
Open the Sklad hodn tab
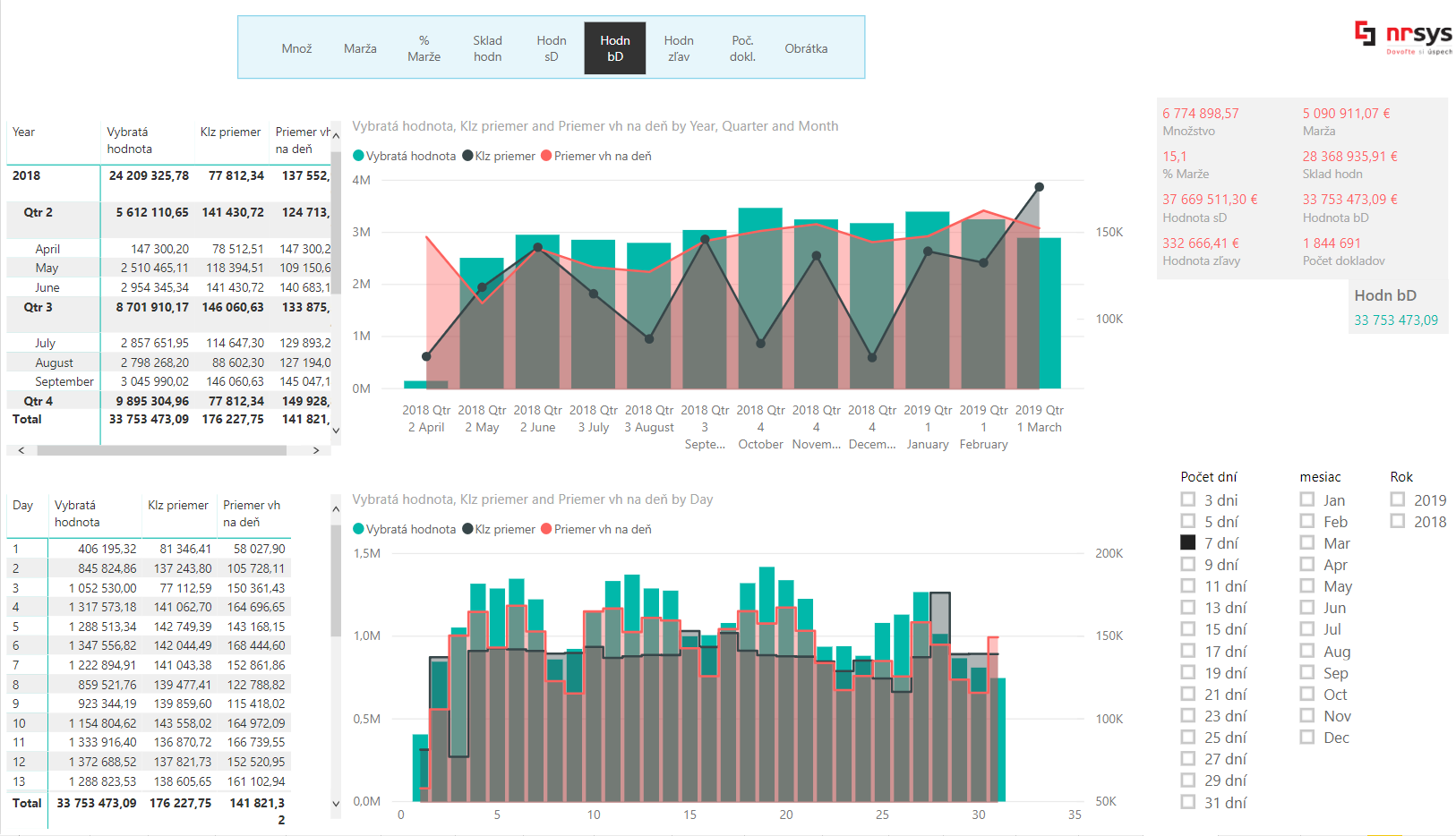(x=487, y=48)
